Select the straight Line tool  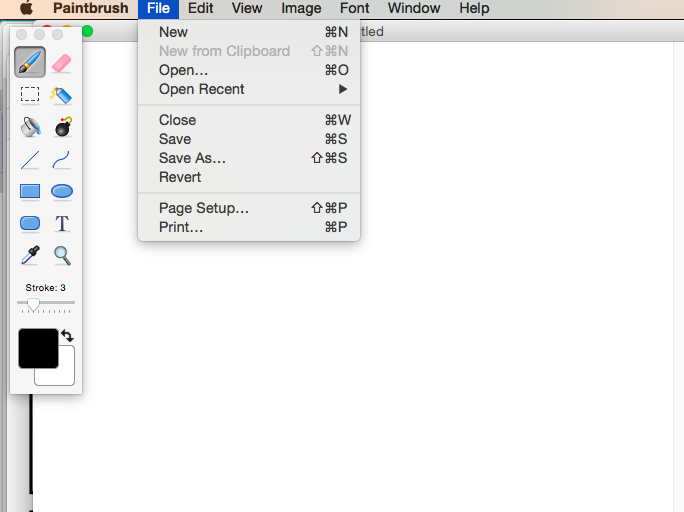30,160
